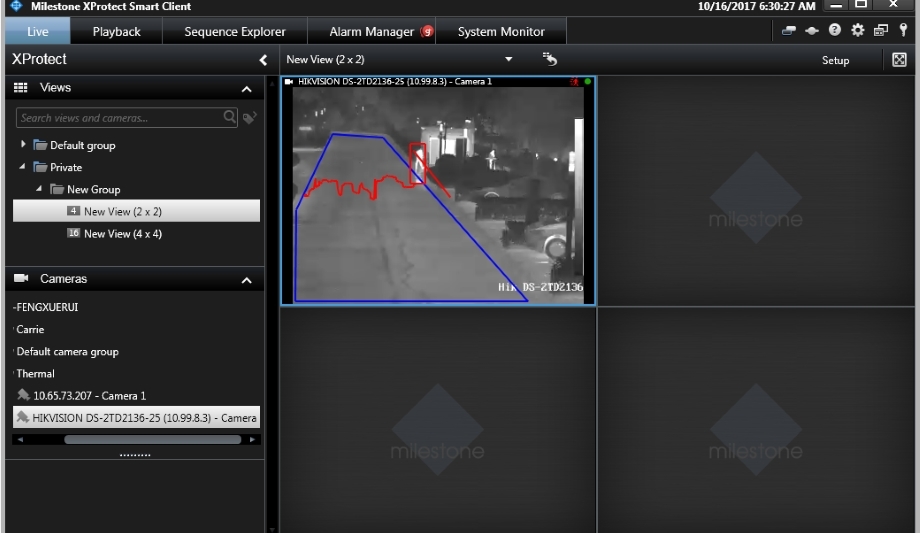
Task: Click the green live status indicator
Action: [x=587, y=82]
